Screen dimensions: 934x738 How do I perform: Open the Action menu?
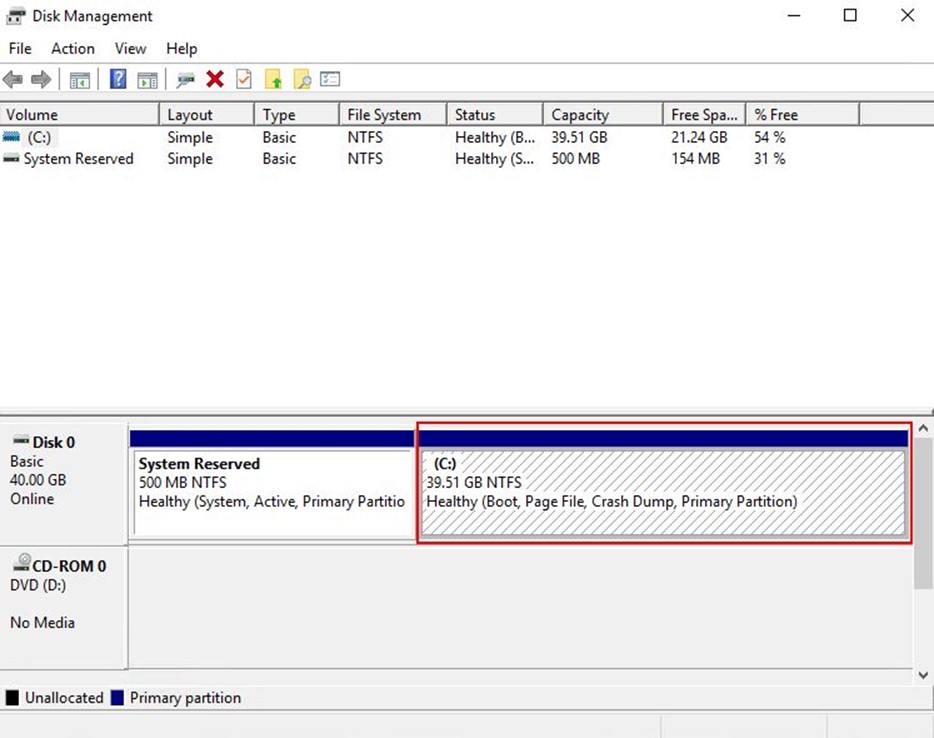(73, 48)
